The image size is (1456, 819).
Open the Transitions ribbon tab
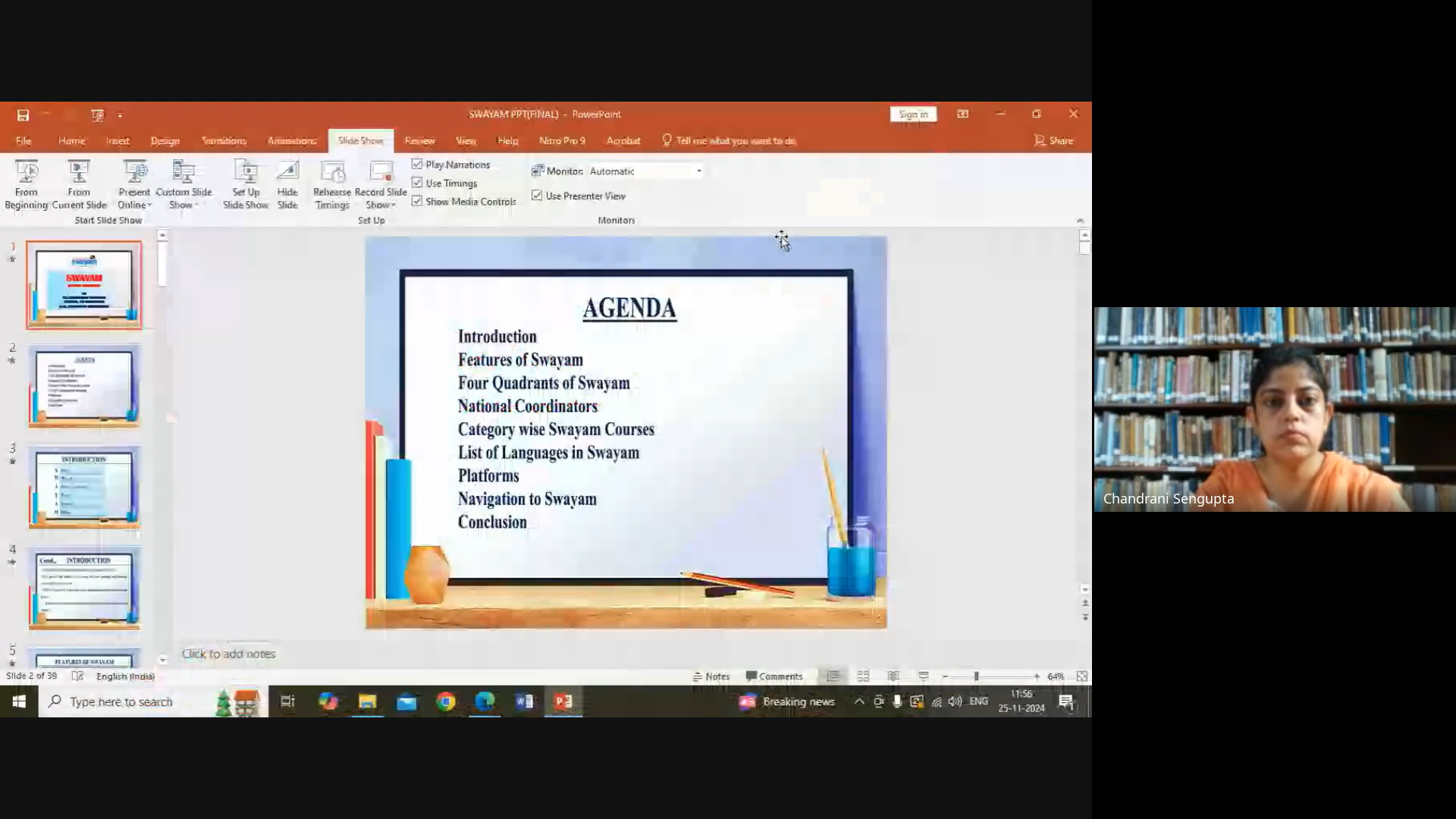[224, 141]
